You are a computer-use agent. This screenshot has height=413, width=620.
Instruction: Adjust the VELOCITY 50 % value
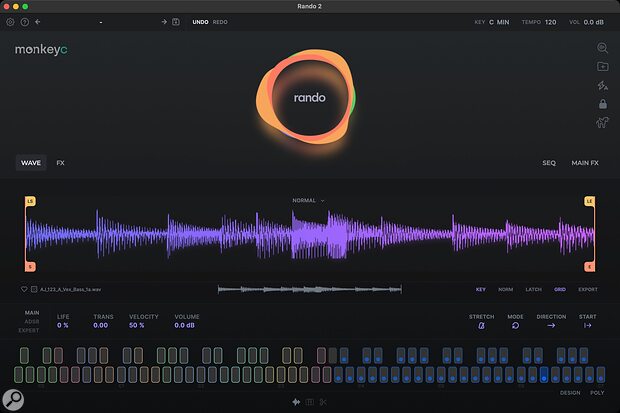click(x=137, y=326)
